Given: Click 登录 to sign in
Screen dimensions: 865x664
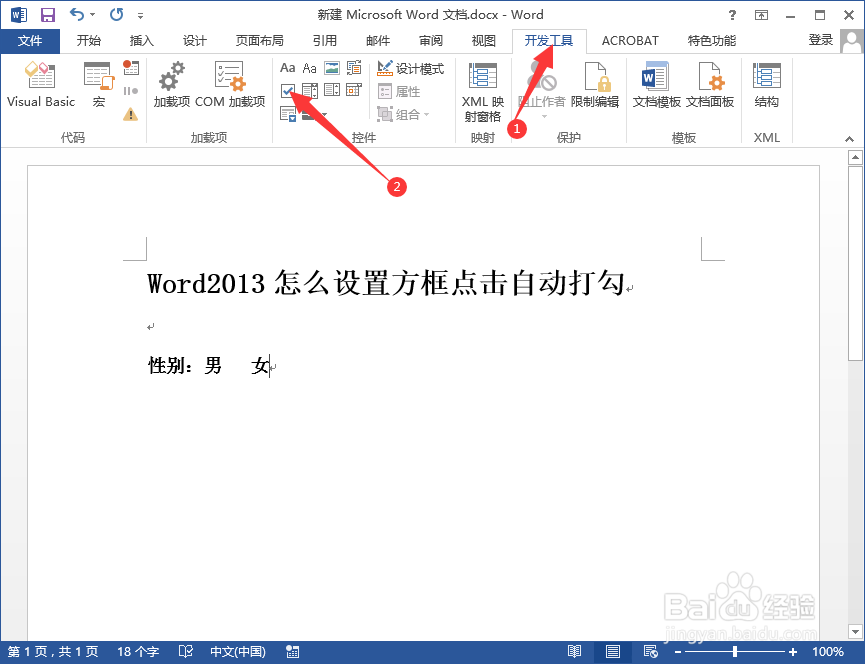Looking at the screenshot, I should (820, 40).
